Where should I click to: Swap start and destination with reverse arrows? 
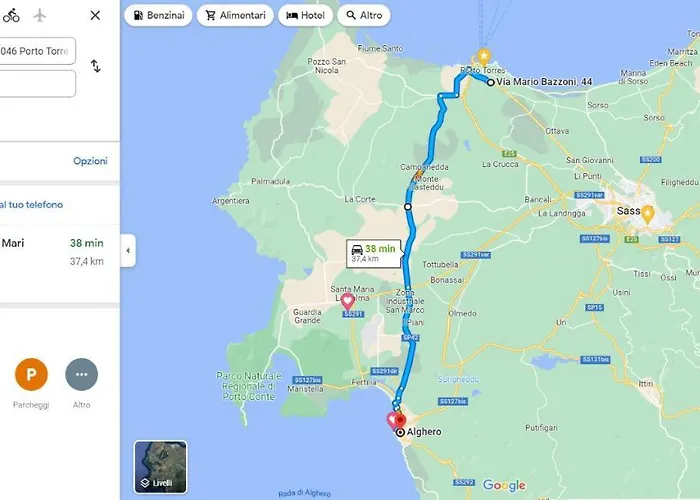(x=96, y=66)
